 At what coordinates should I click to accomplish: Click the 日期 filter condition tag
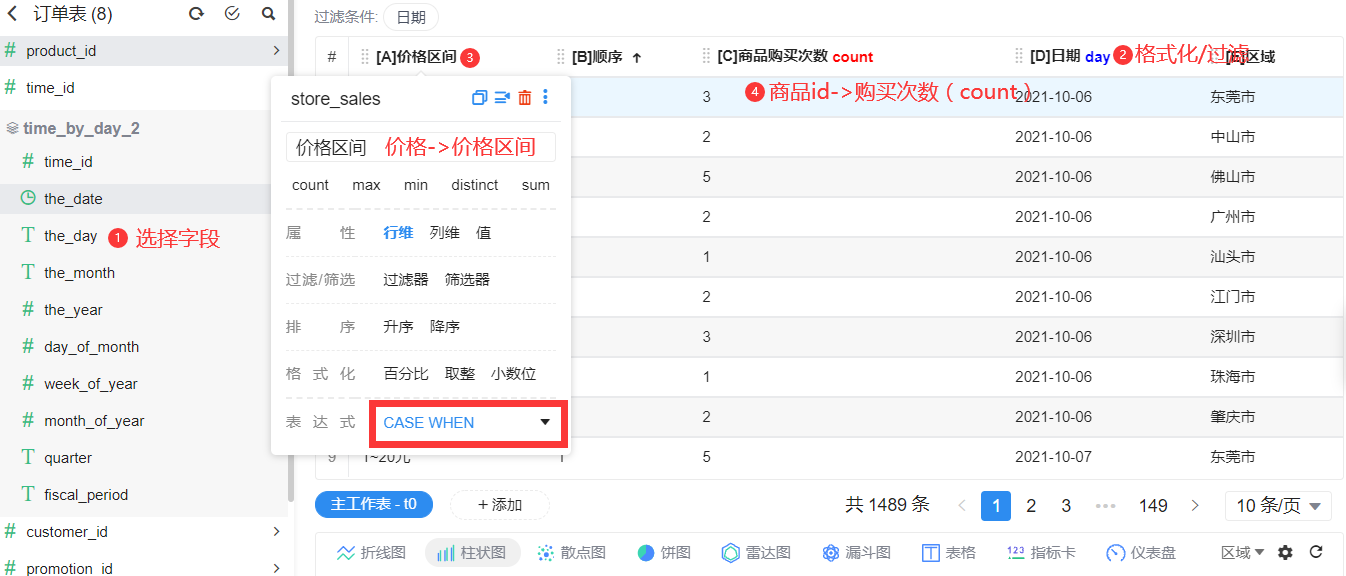(411, 17)
